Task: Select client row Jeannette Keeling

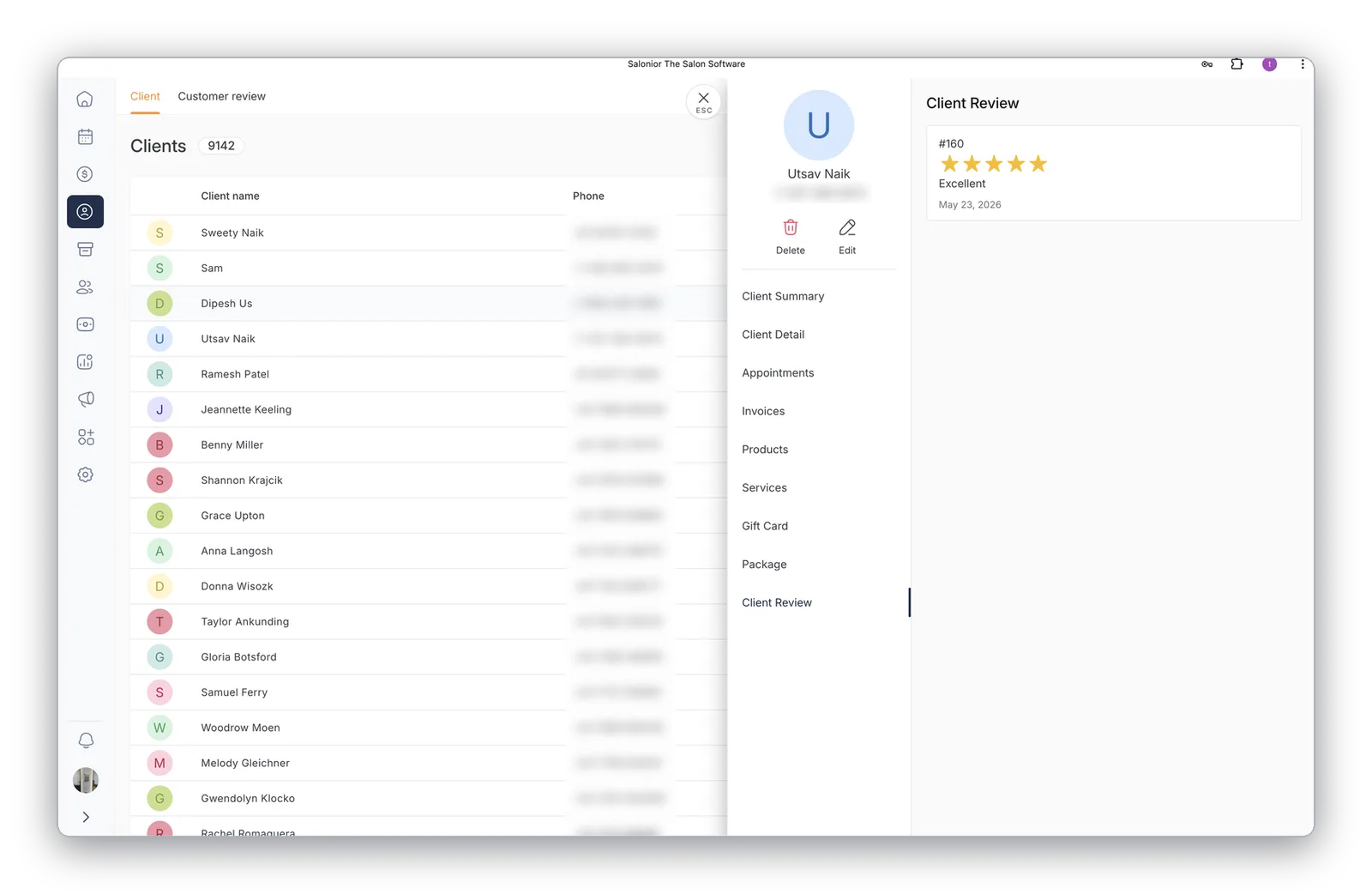Action: 429,409
